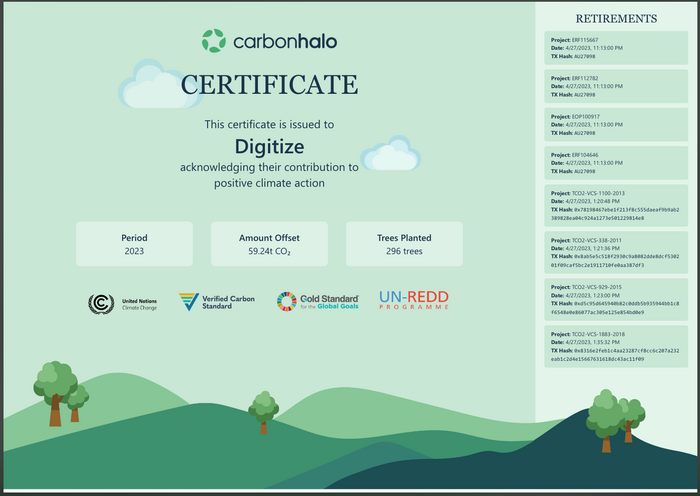The image size is (700, 496).
Task: Select the Amount Offset 59.24t CO₂ card
Action: [x=269, y=245]
